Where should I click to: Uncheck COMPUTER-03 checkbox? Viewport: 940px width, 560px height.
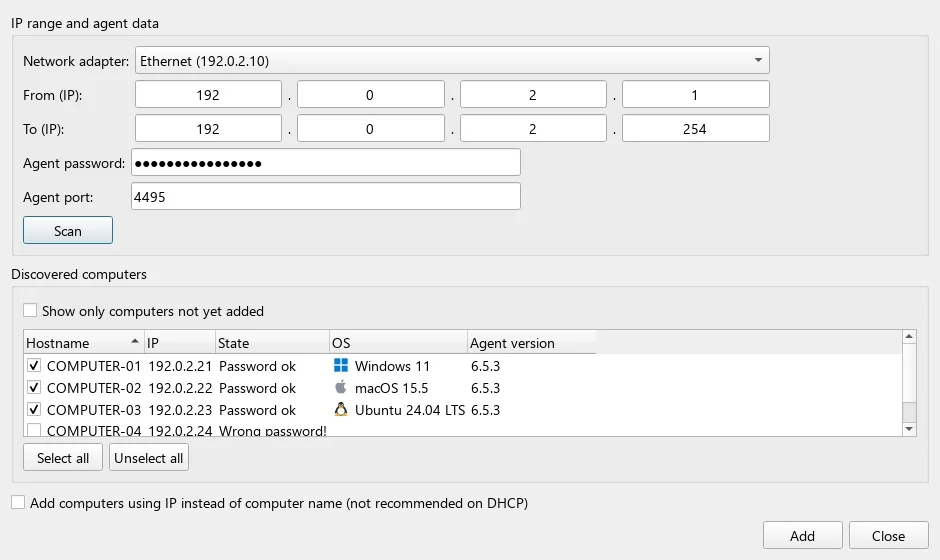pos(34,410)
